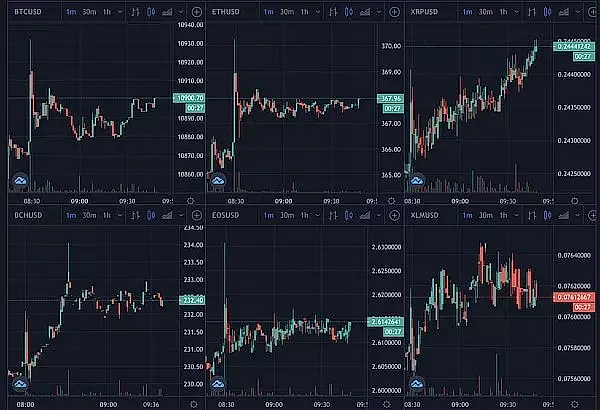This screenshot has width=600, height=410.
Task: Expand chart style dropdown in EOSUSD toolbar
Action: [x=379, y=216]
